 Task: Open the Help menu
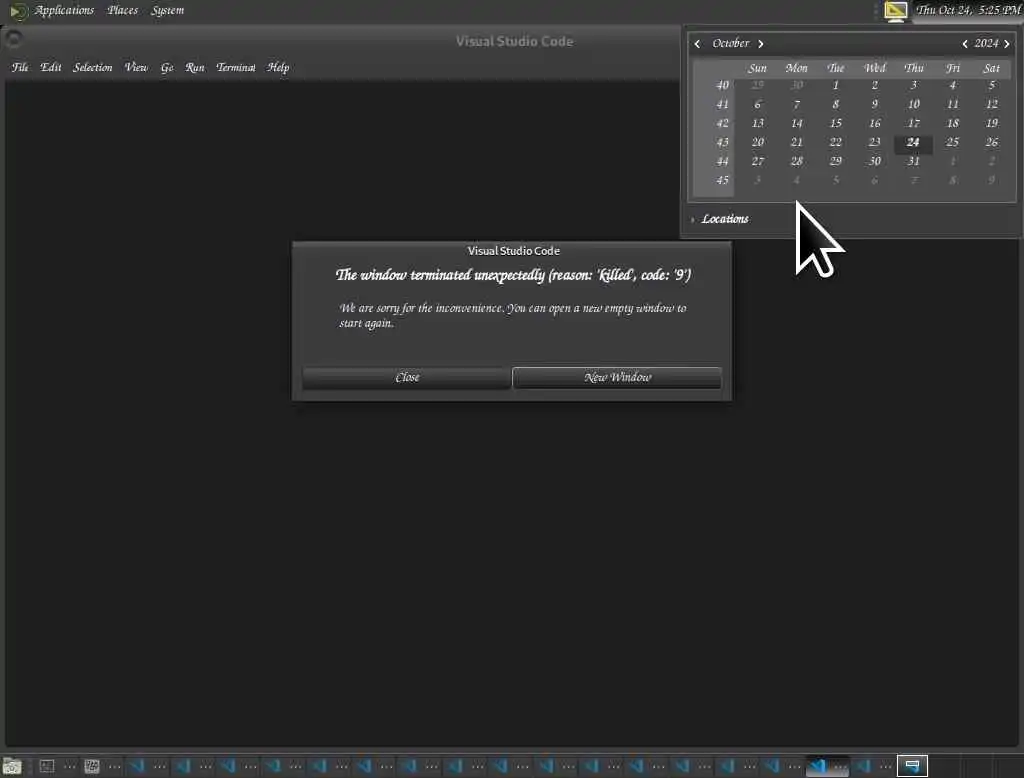[x=278, y=67]
